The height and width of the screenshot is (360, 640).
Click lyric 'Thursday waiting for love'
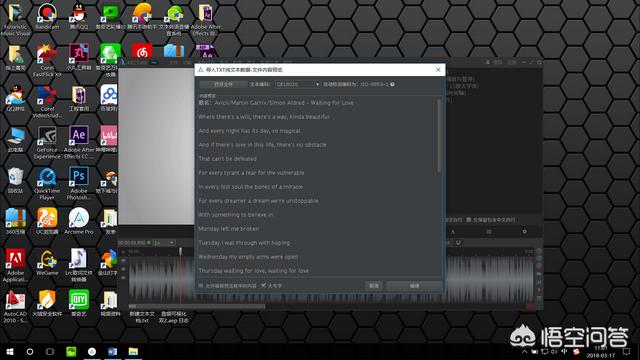pyautogui.click(x=253, y=271)
